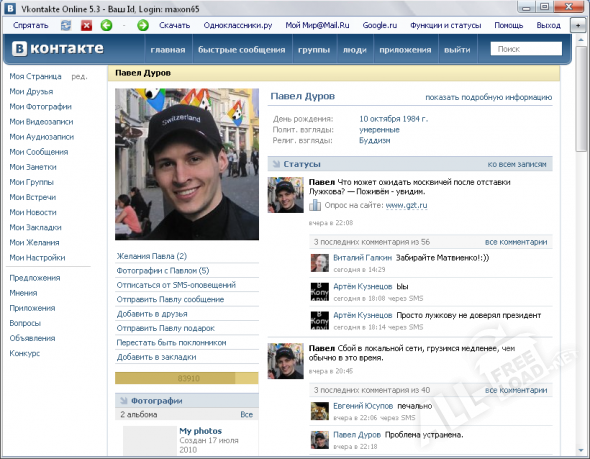
Task: Click the Буддизм religious views link
Action: pos(374,140)
